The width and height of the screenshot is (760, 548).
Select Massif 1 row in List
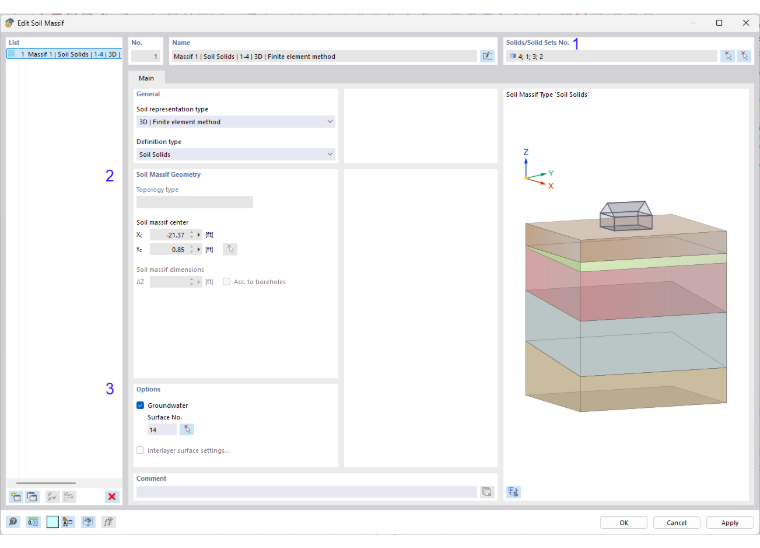tap(64, 54)
